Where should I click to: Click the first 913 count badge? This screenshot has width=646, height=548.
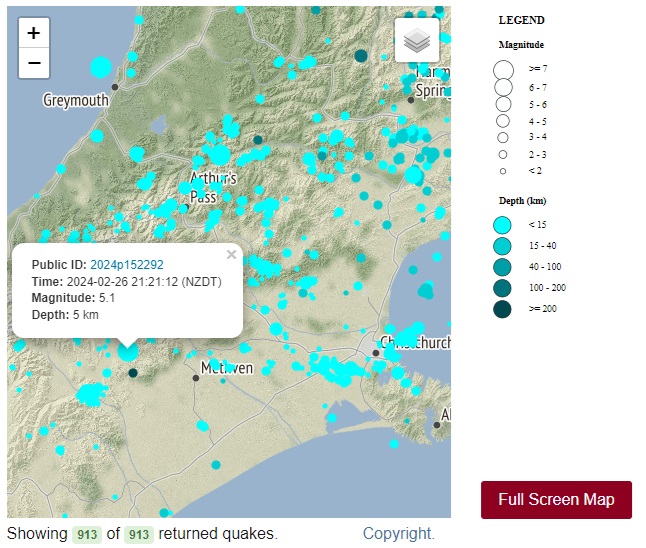coord(87,534)
